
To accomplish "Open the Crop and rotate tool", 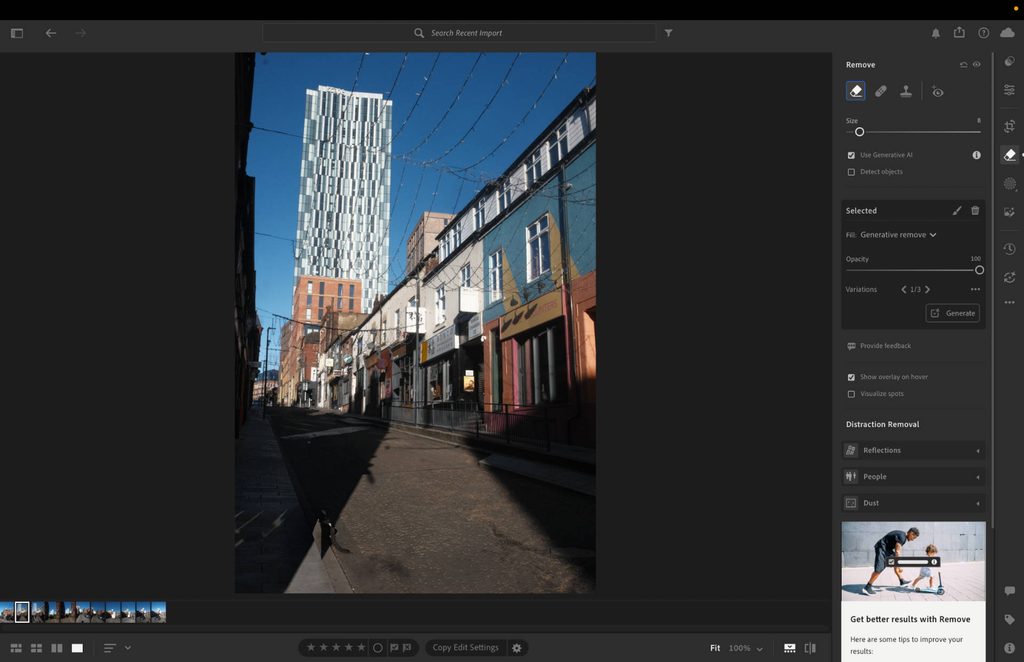I will pos(1010,126).
